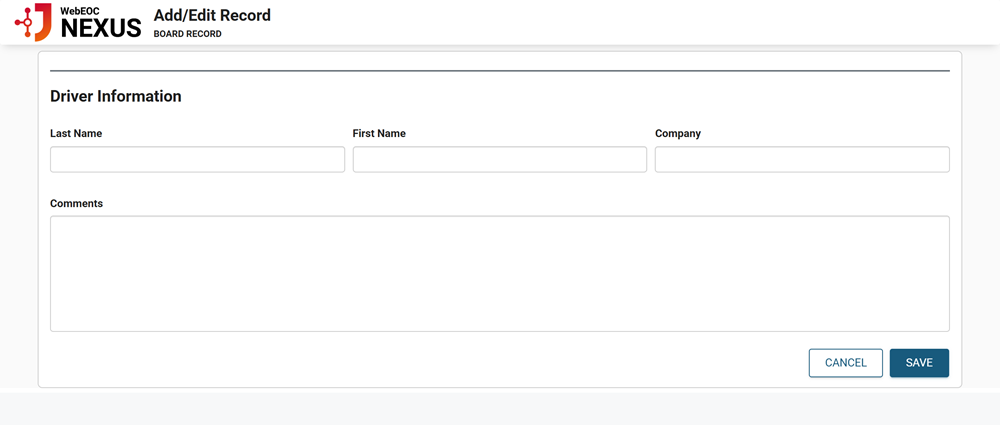1000x425 pixels.
Task: Click the red WebEOC Nexus logo icon
Action: [x=35, y=21]
